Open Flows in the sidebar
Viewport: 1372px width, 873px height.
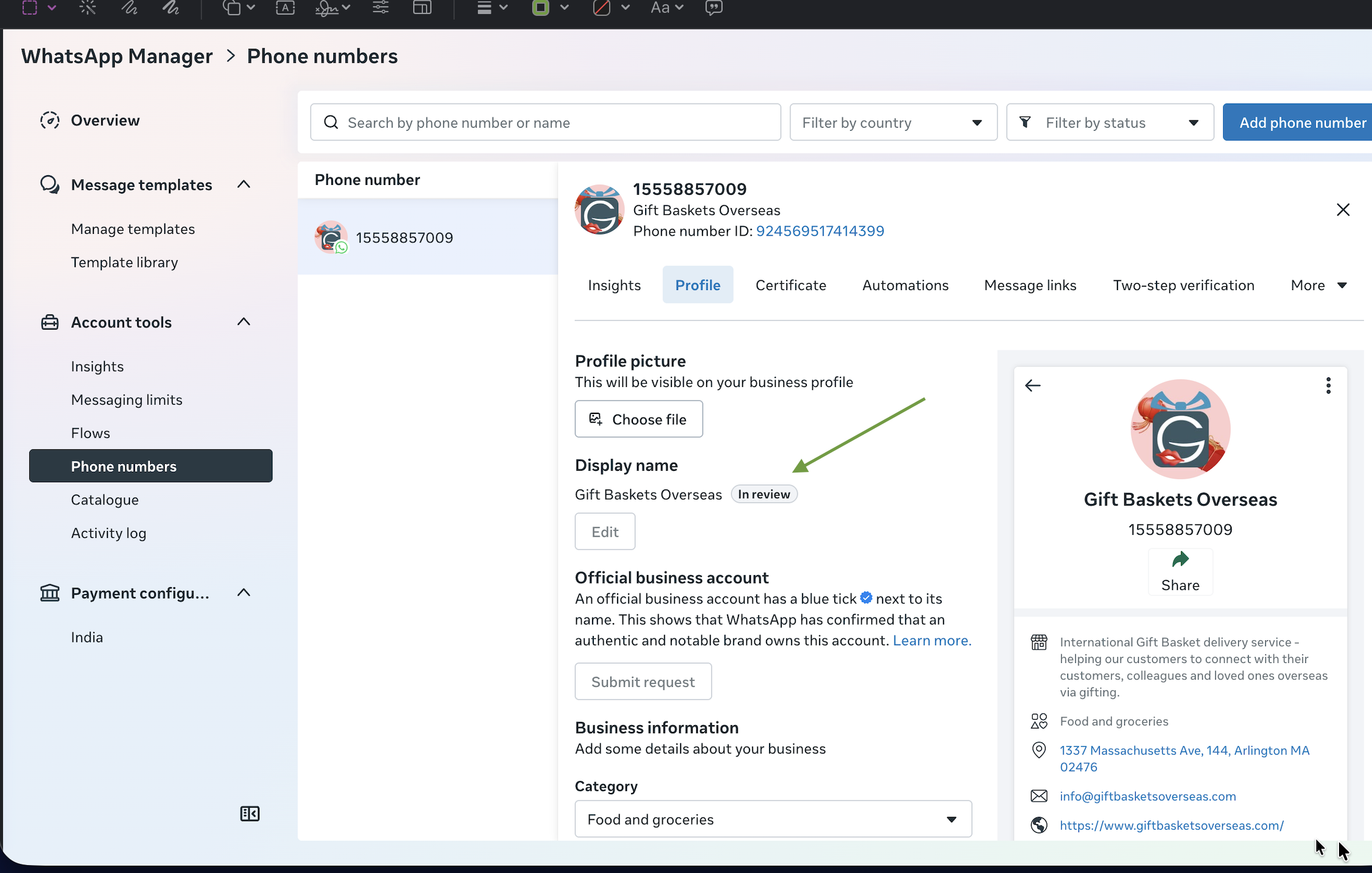[90, 433]
